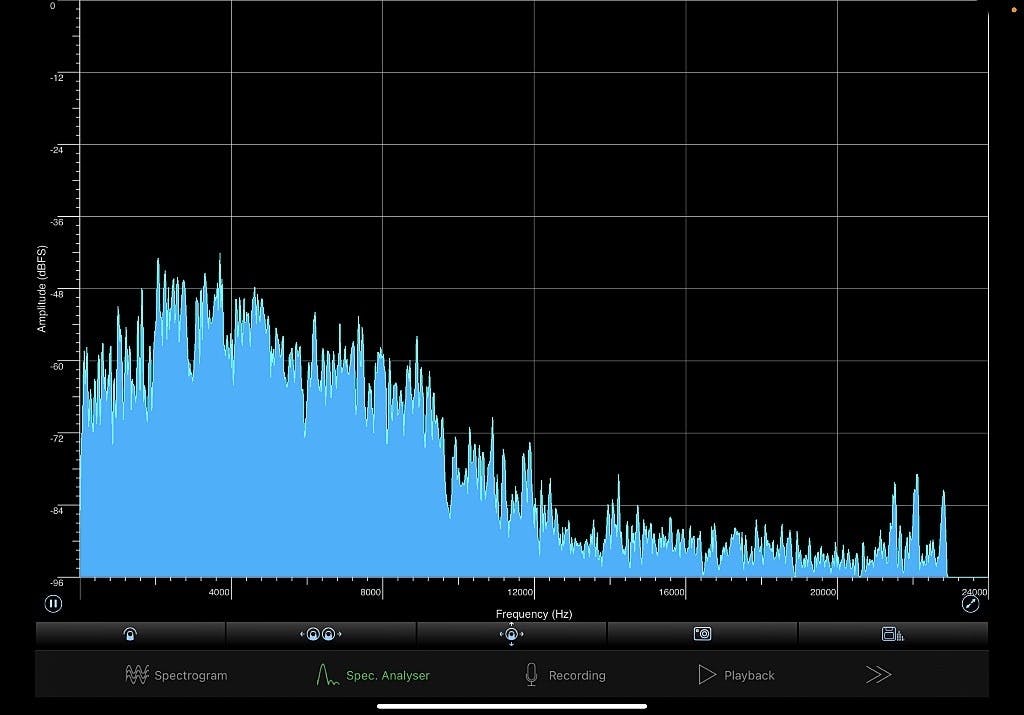Tap the -60 amplitude tick label
This screenshot has width=1024, height=715.
tap(57, 366)
